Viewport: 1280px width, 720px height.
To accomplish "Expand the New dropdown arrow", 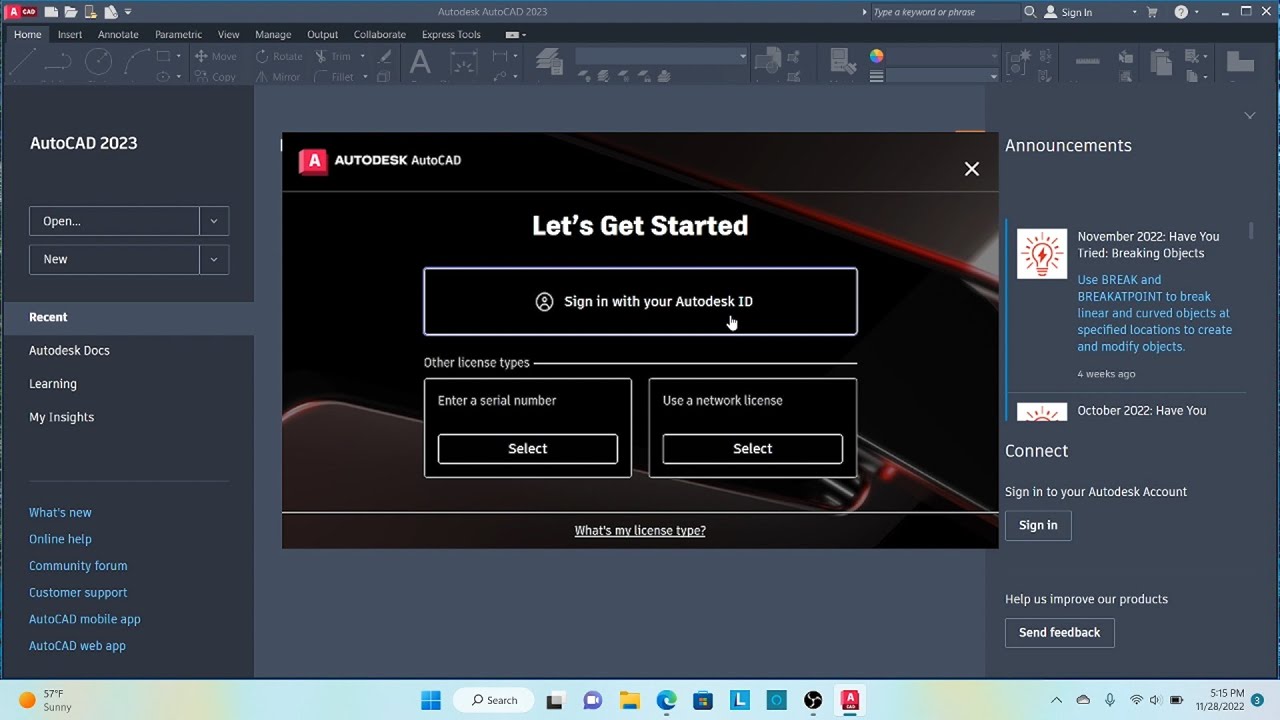I will [x=214, y=259].
